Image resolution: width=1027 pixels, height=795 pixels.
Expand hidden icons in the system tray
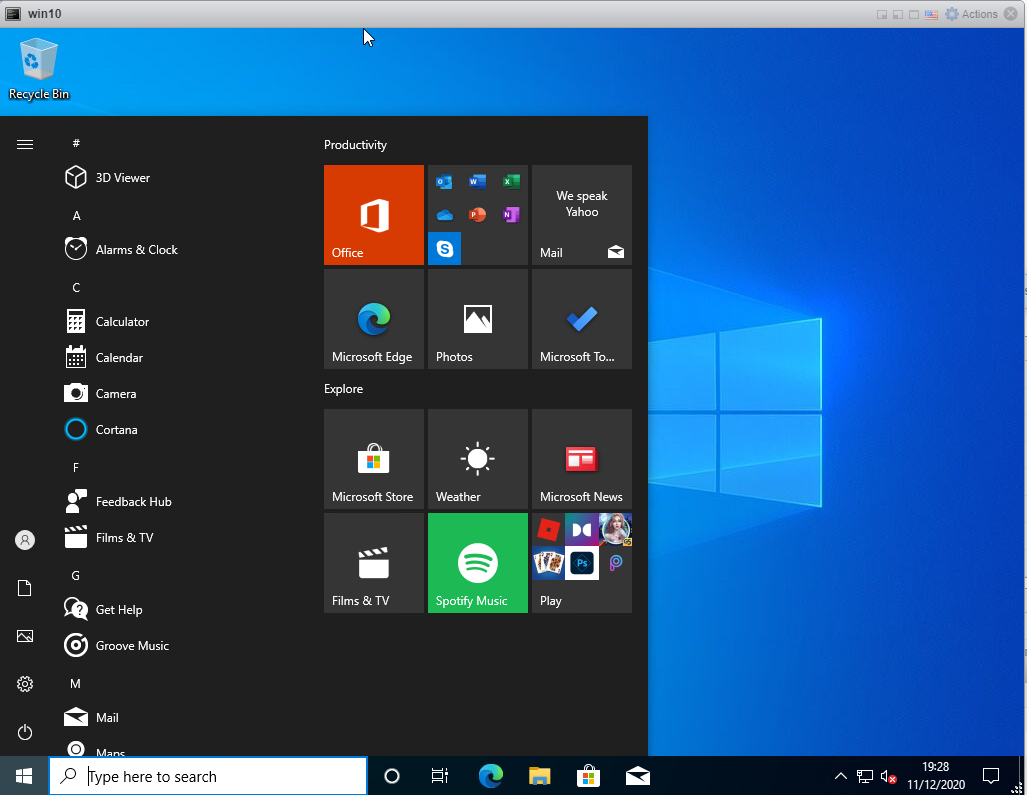pyautogui.click(x=841, y=776)
